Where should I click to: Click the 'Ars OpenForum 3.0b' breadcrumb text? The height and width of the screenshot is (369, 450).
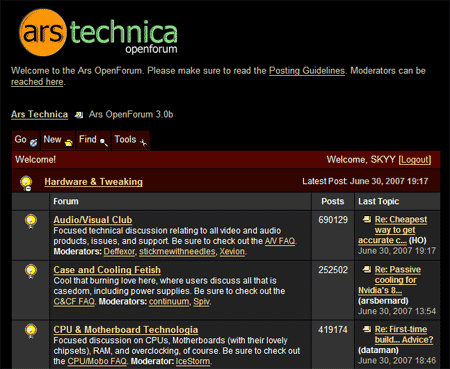pos(131,114)
